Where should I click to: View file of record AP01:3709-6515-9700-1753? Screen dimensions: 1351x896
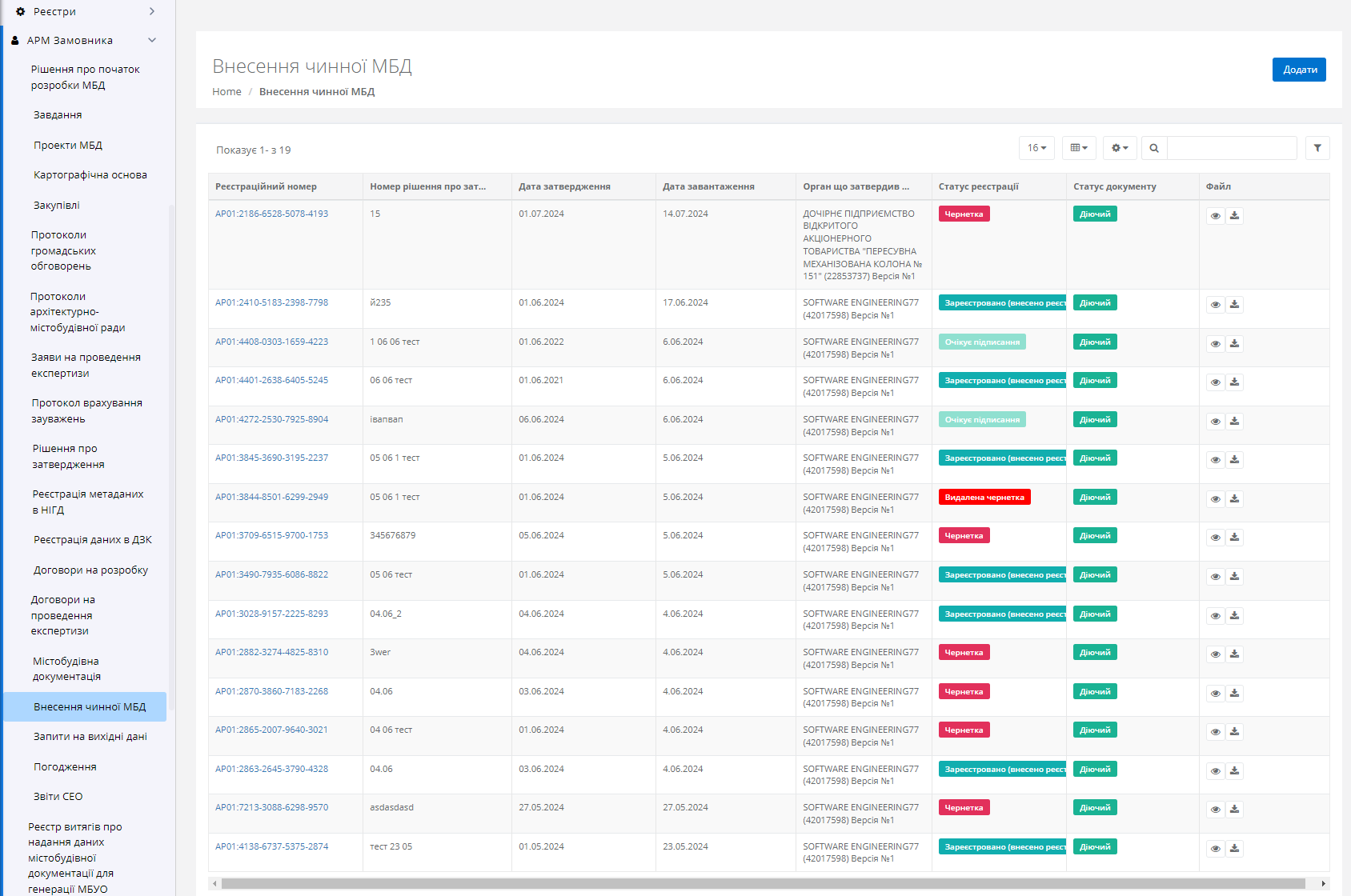pyautogui.click(x=1215, y=538)
